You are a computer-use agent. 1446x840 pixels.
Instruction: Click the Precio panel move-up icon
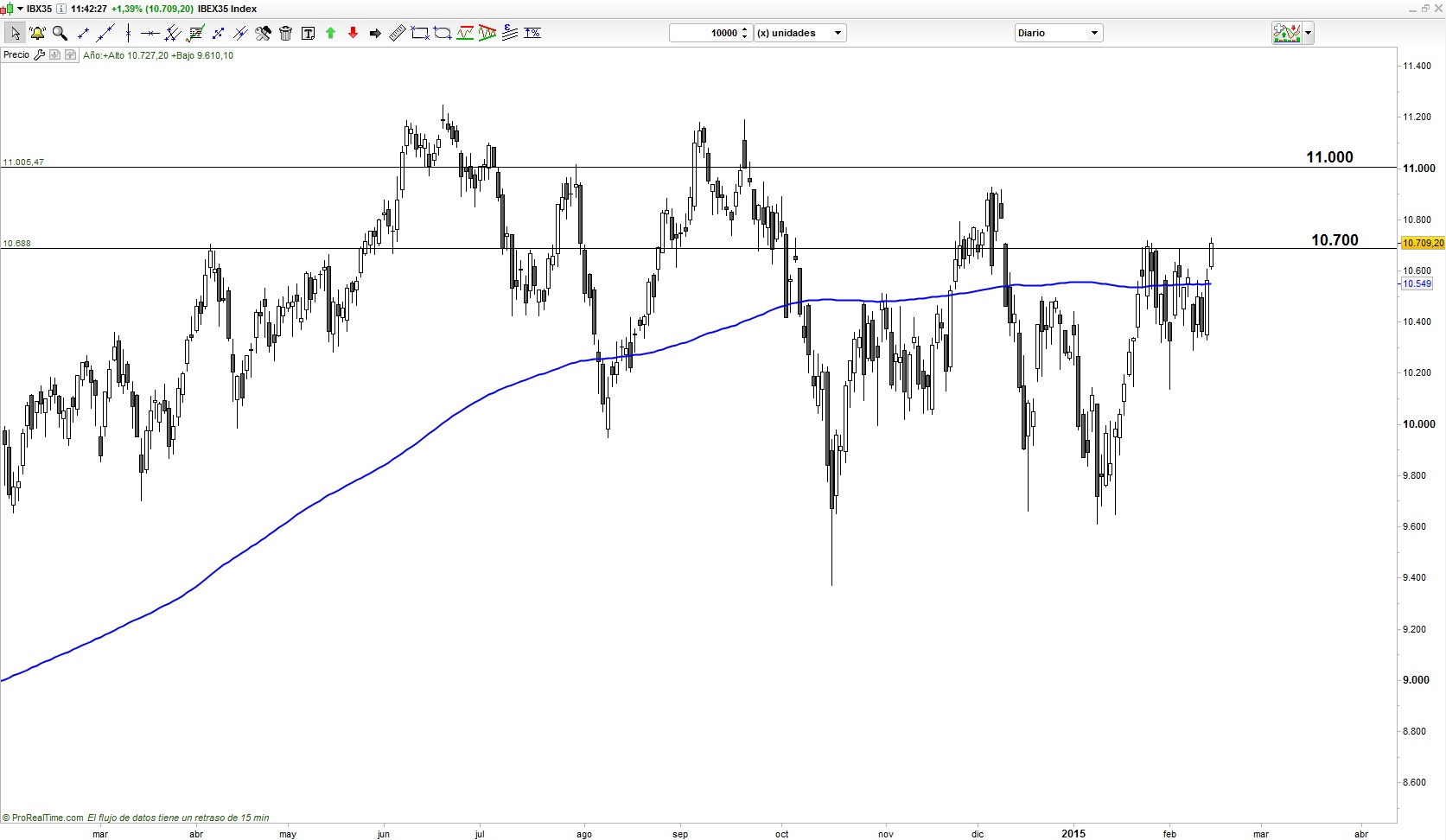69,54
